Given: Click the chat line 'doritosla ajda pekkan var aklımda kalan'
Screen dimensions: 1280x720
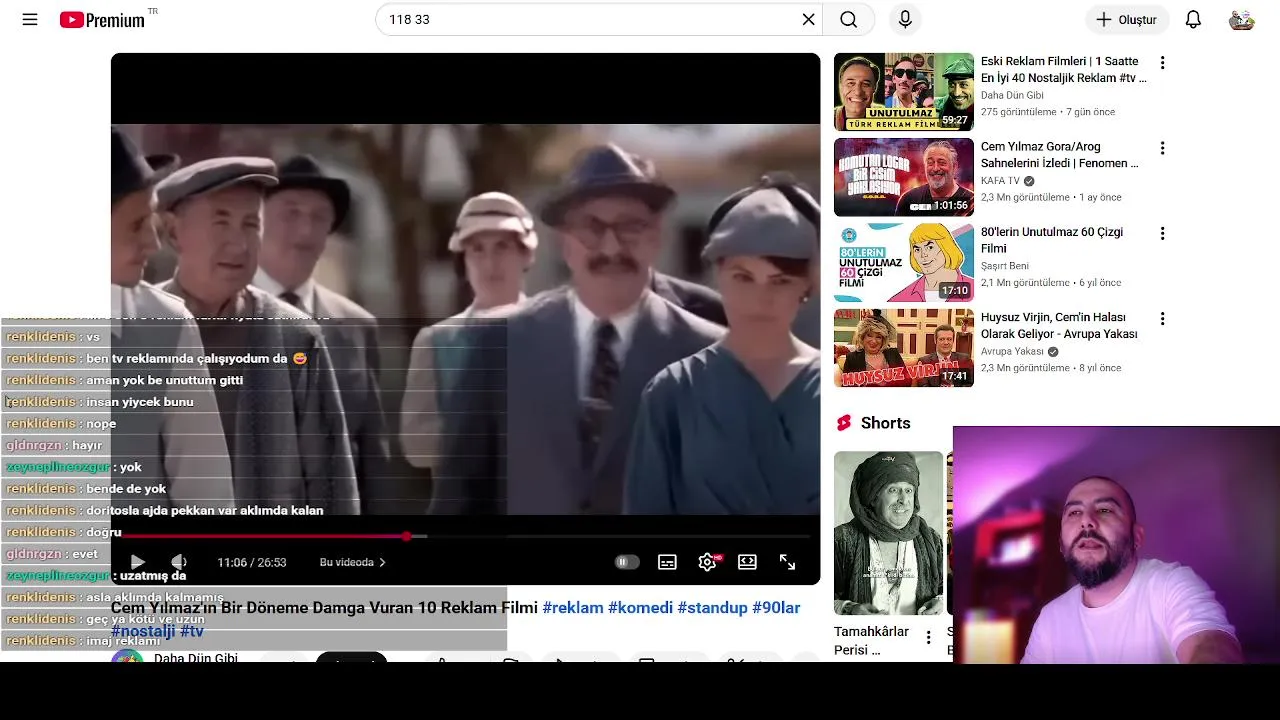Looking at the screenshot, I should (205, 510).
